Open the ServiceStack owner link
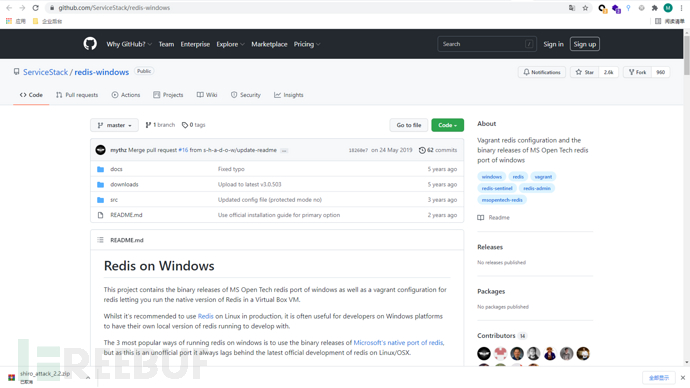The width and height of the screenshot is (690, 388). tap(45, 72)
